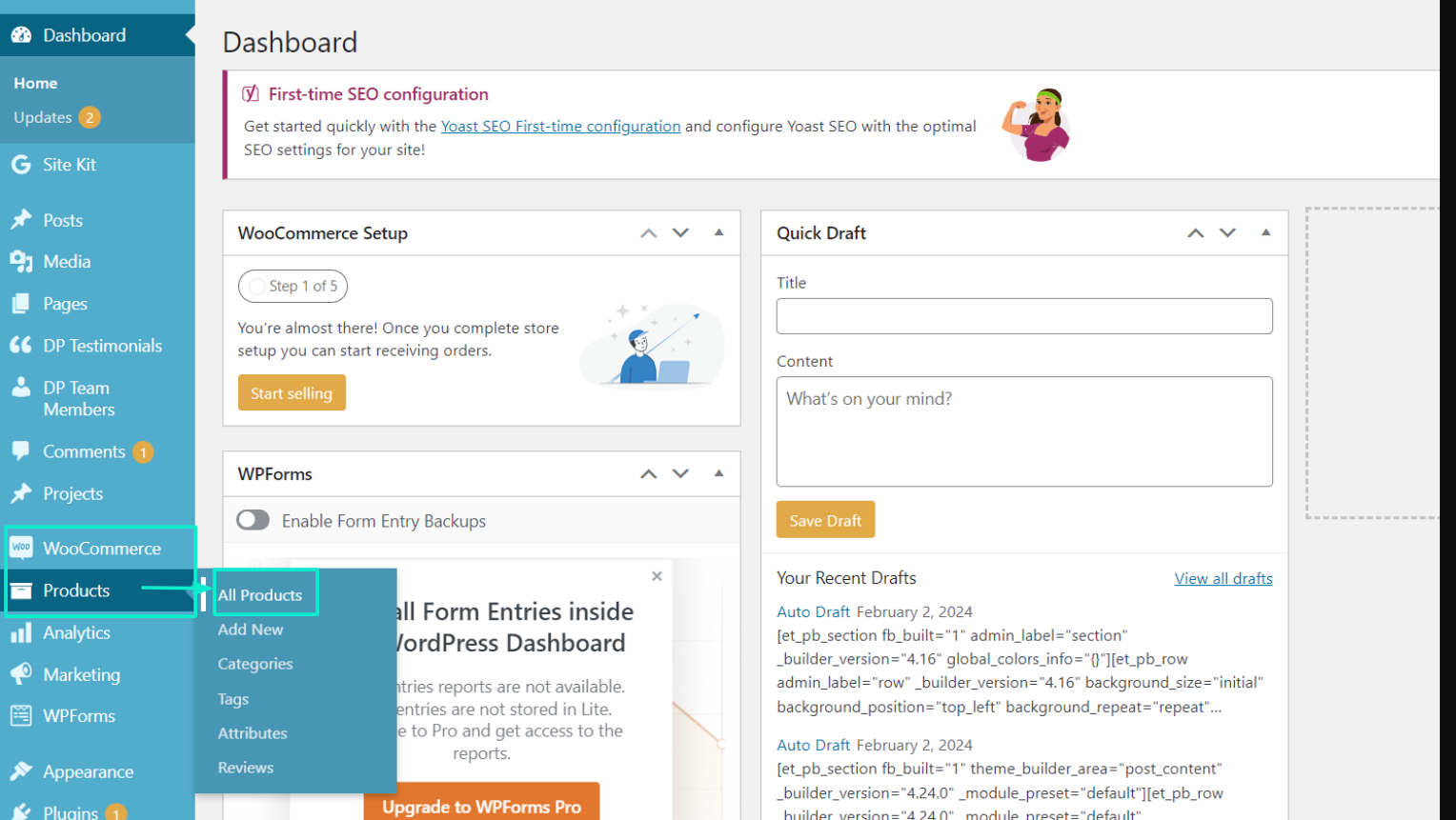This screenshot has height=820, width=1456.
Task: Click the Marketing megaphone icon
Action: tap(21, 674)
